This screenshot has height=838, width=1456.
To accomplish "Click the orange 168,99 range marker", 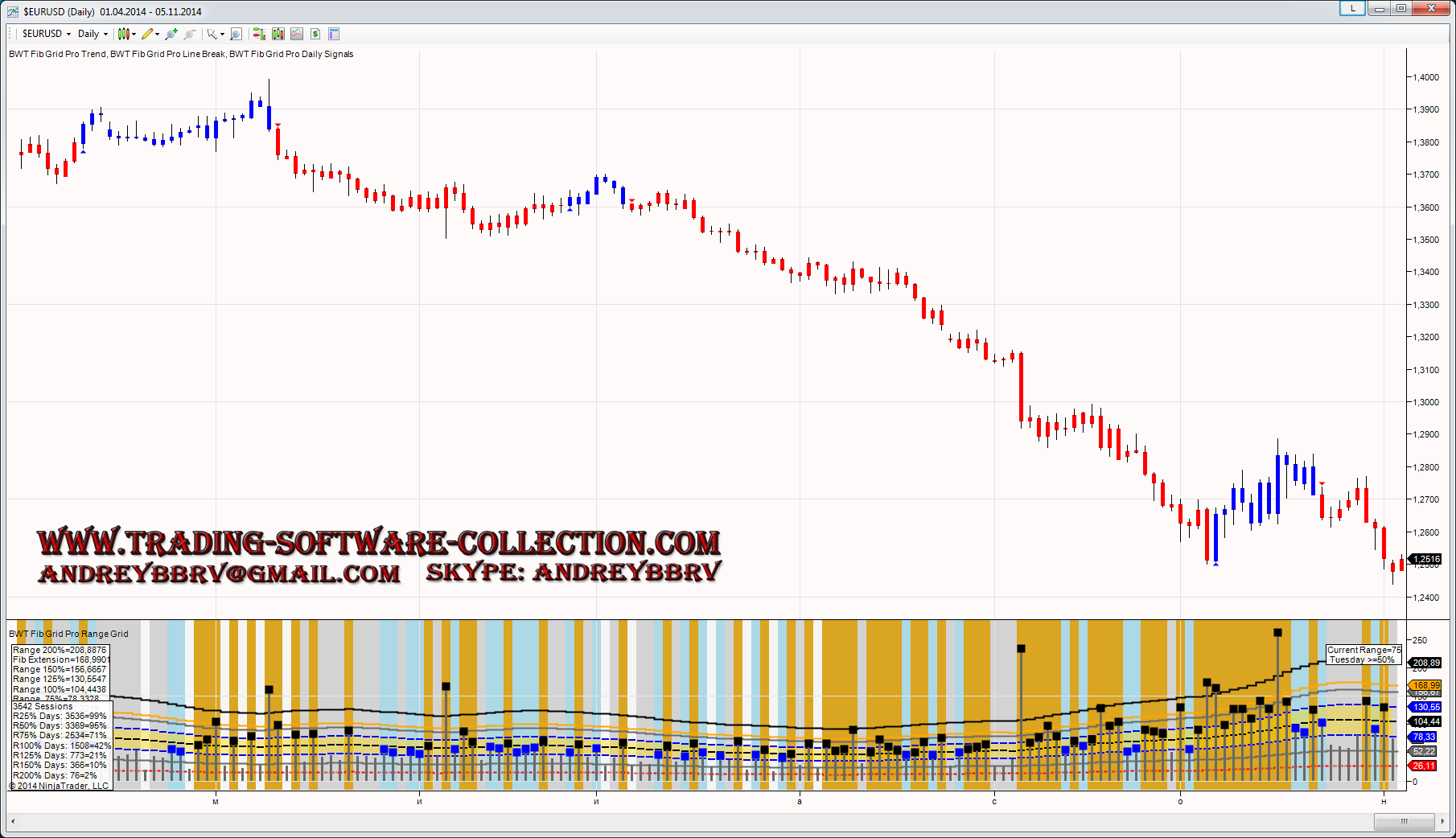I will pos(1426,685).
